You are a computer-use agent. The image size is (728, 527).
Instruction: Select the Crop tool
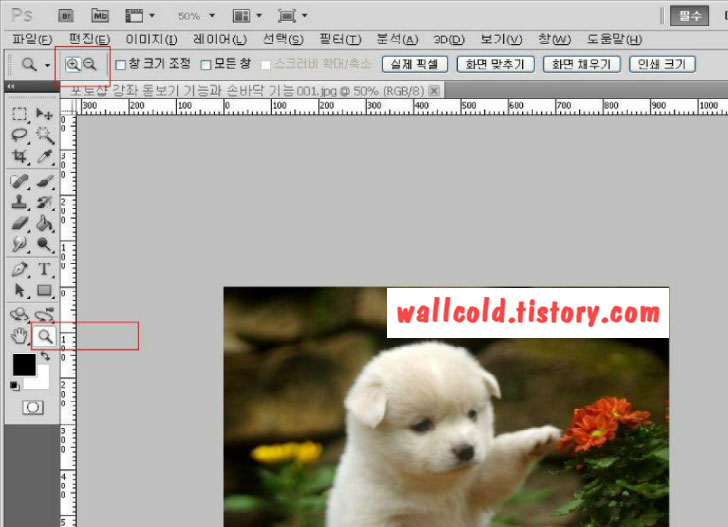[19, 156]
